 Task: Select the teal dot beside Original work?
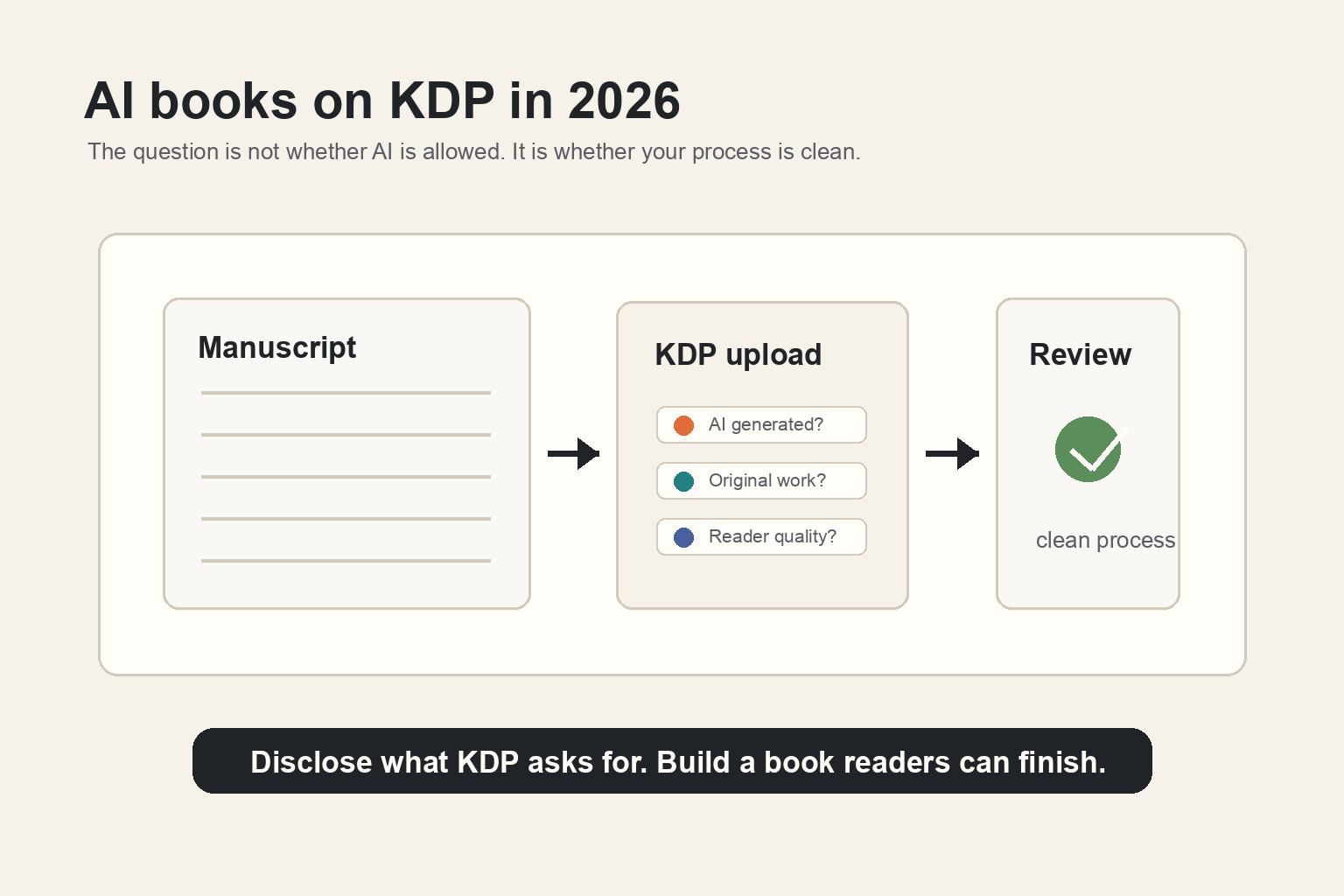683,481
